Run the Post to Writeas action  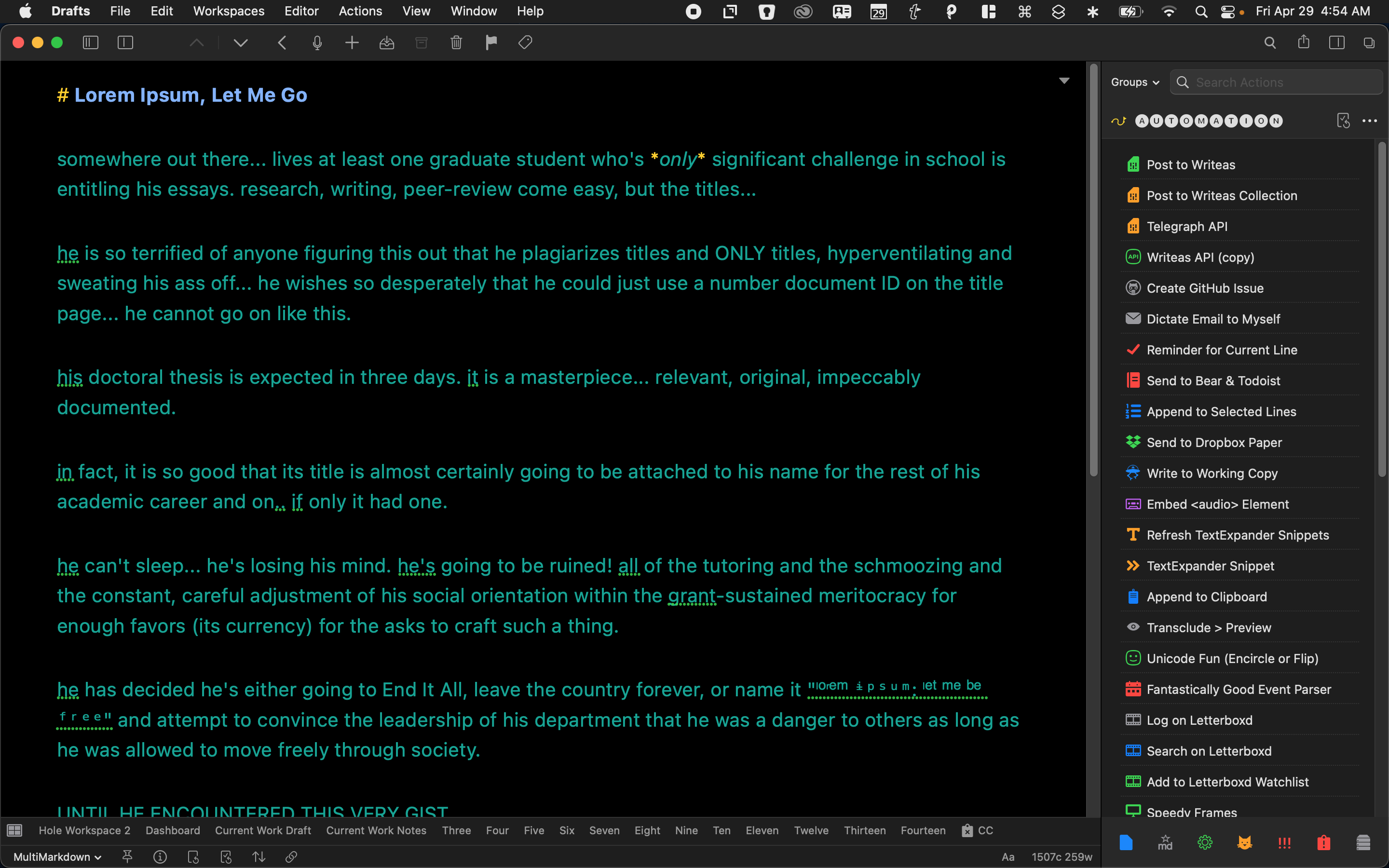click(1190, 164)
